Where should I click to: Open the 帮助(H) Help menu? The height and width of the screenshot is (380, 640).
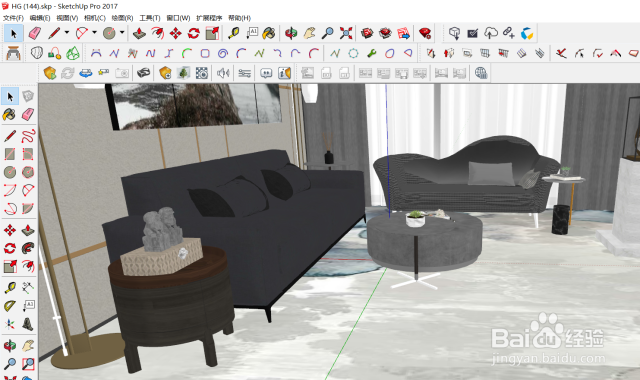point(239,18)
